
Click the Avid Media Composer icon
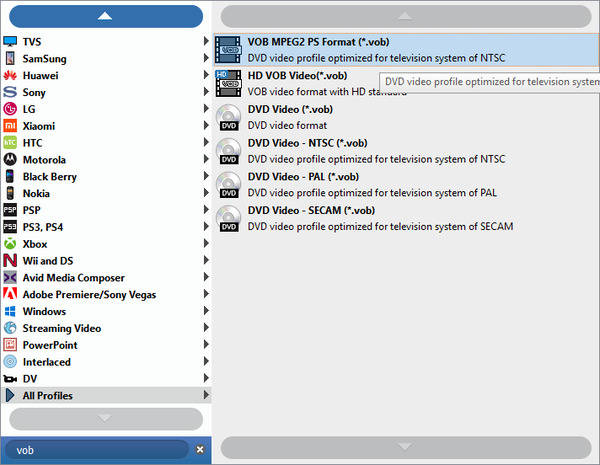pos(10,277)
